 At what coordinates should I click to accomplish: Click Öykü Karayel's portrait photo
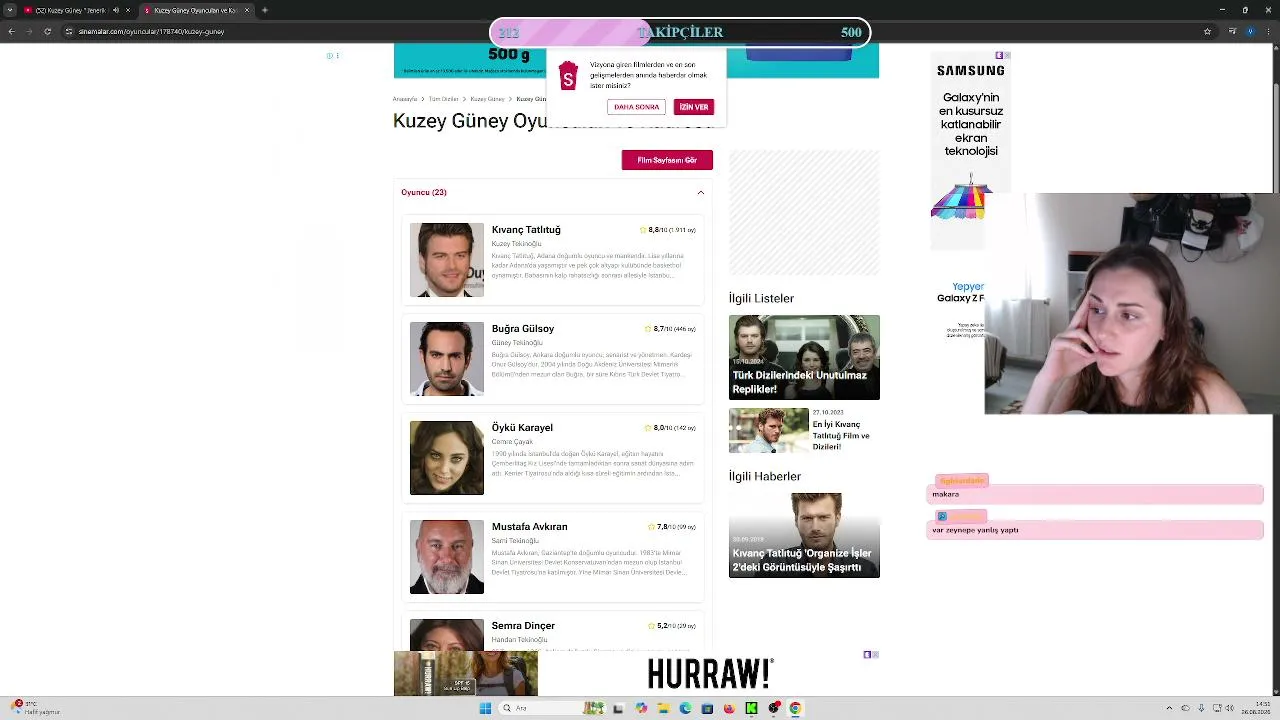(447, 458)
